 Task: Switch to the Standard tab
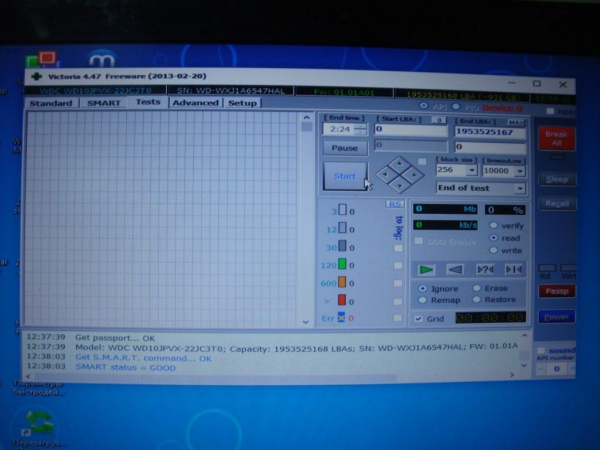[51, 103]
